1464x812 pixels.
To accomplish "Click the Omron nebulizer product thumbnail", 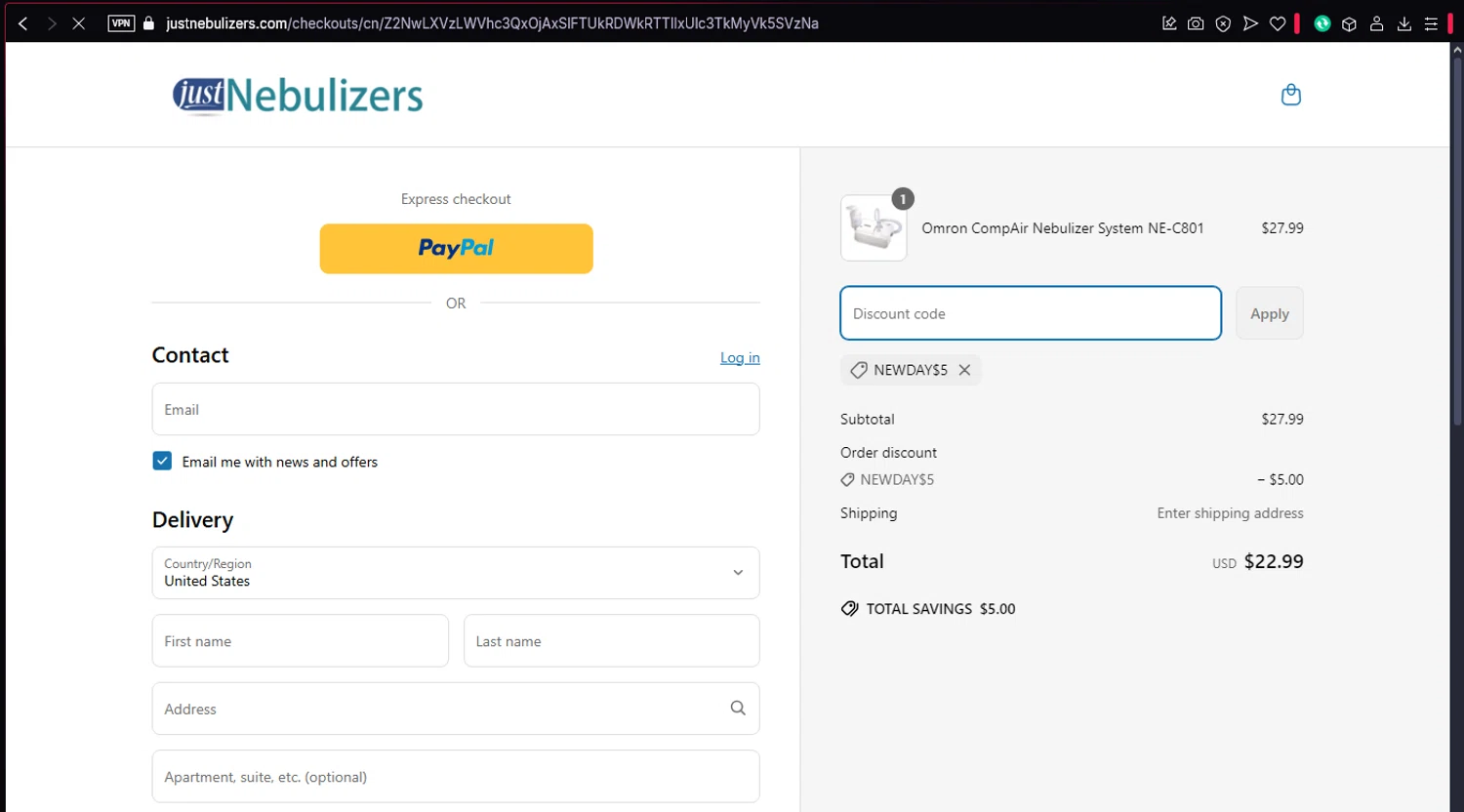I will click(874, 227).
